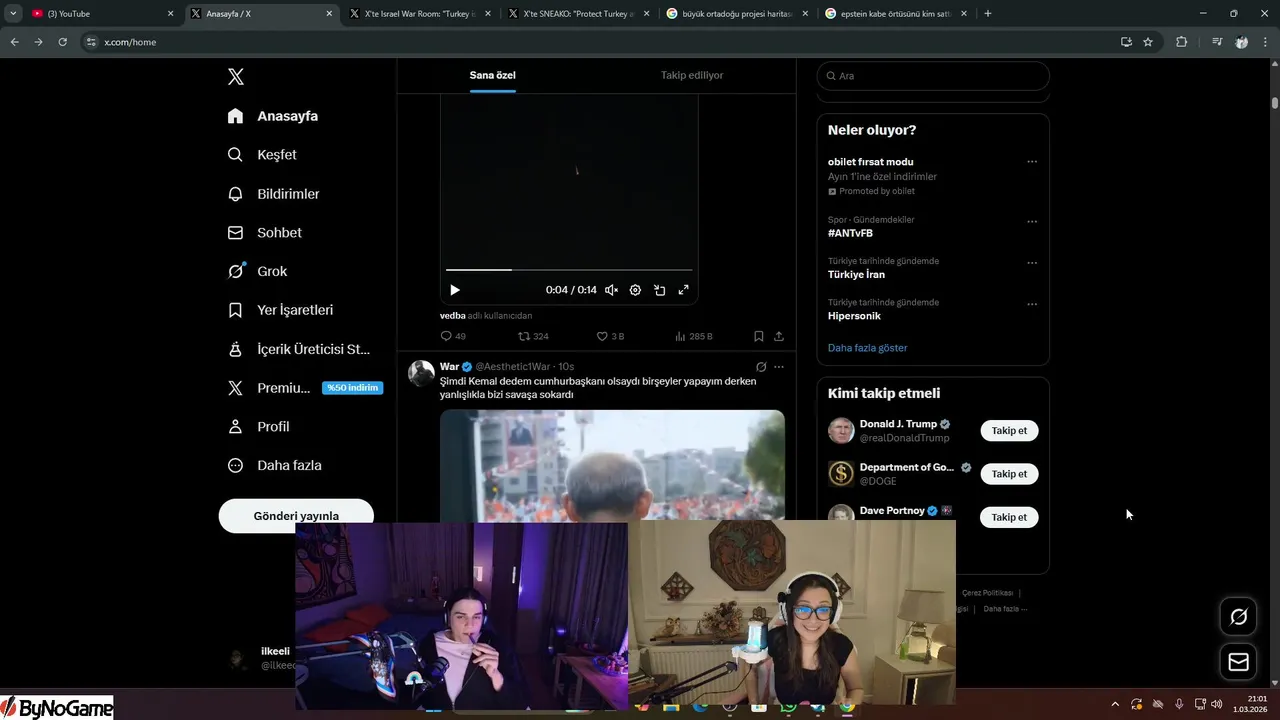Open Hipersonik trending topic
1280x720 pixels.
point(854,316)
